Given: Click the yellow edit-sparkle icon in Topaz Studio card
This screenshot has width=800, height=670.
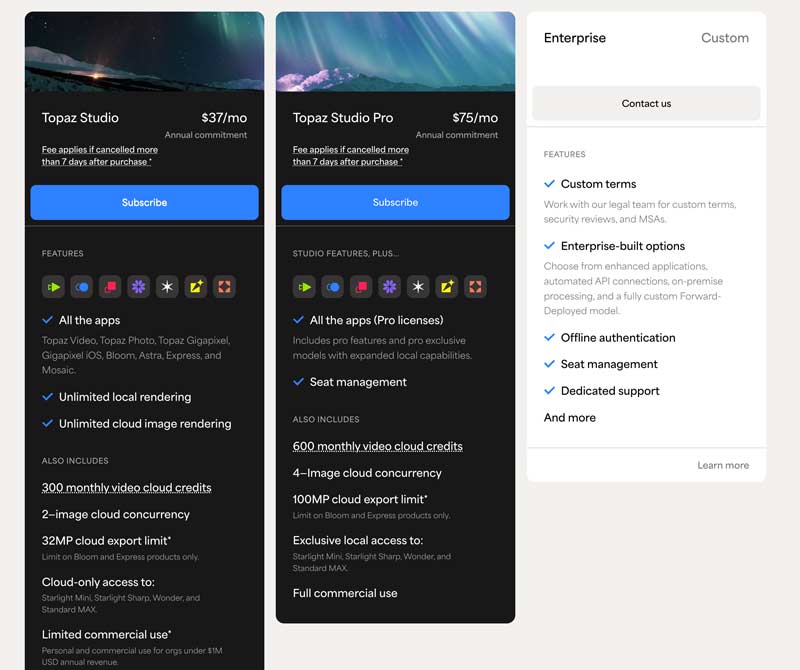Looking at the screenshot, I should click(196, 287).
